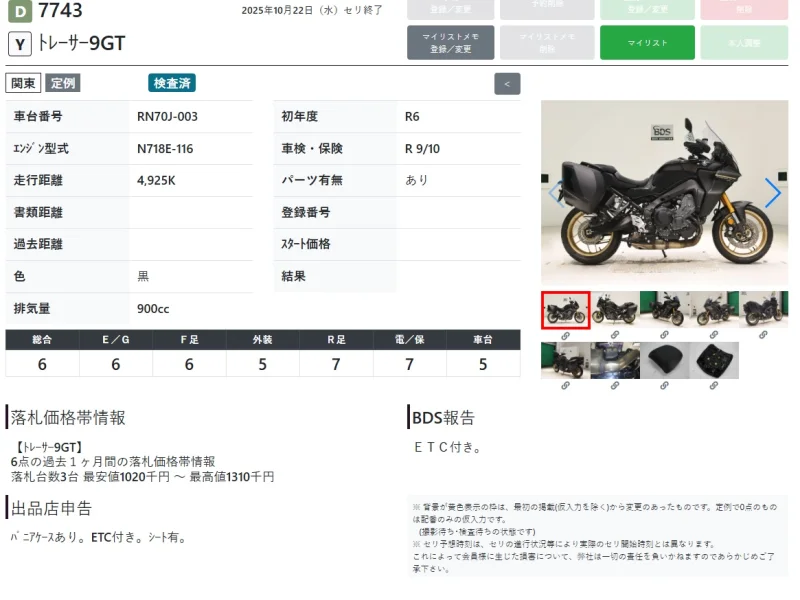Click the link icon under the fifth thumbnail
Screen dimensions: 800x600
763,335
